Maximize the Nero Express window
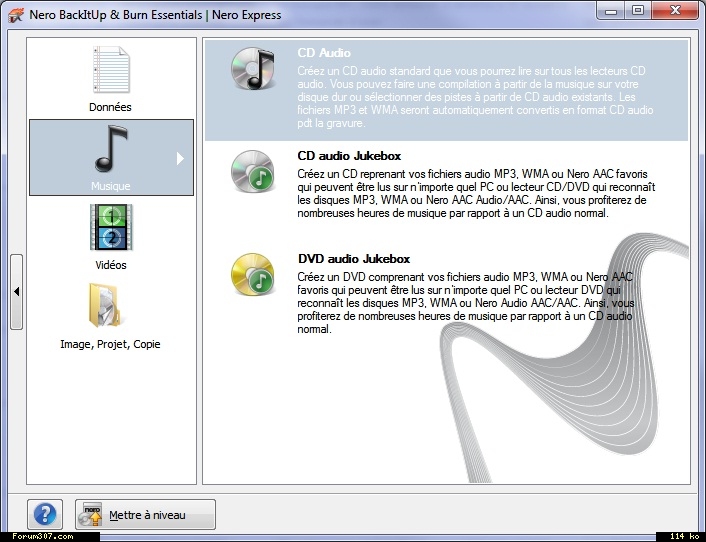The image size is (706, 542). [x=638, y=11]
